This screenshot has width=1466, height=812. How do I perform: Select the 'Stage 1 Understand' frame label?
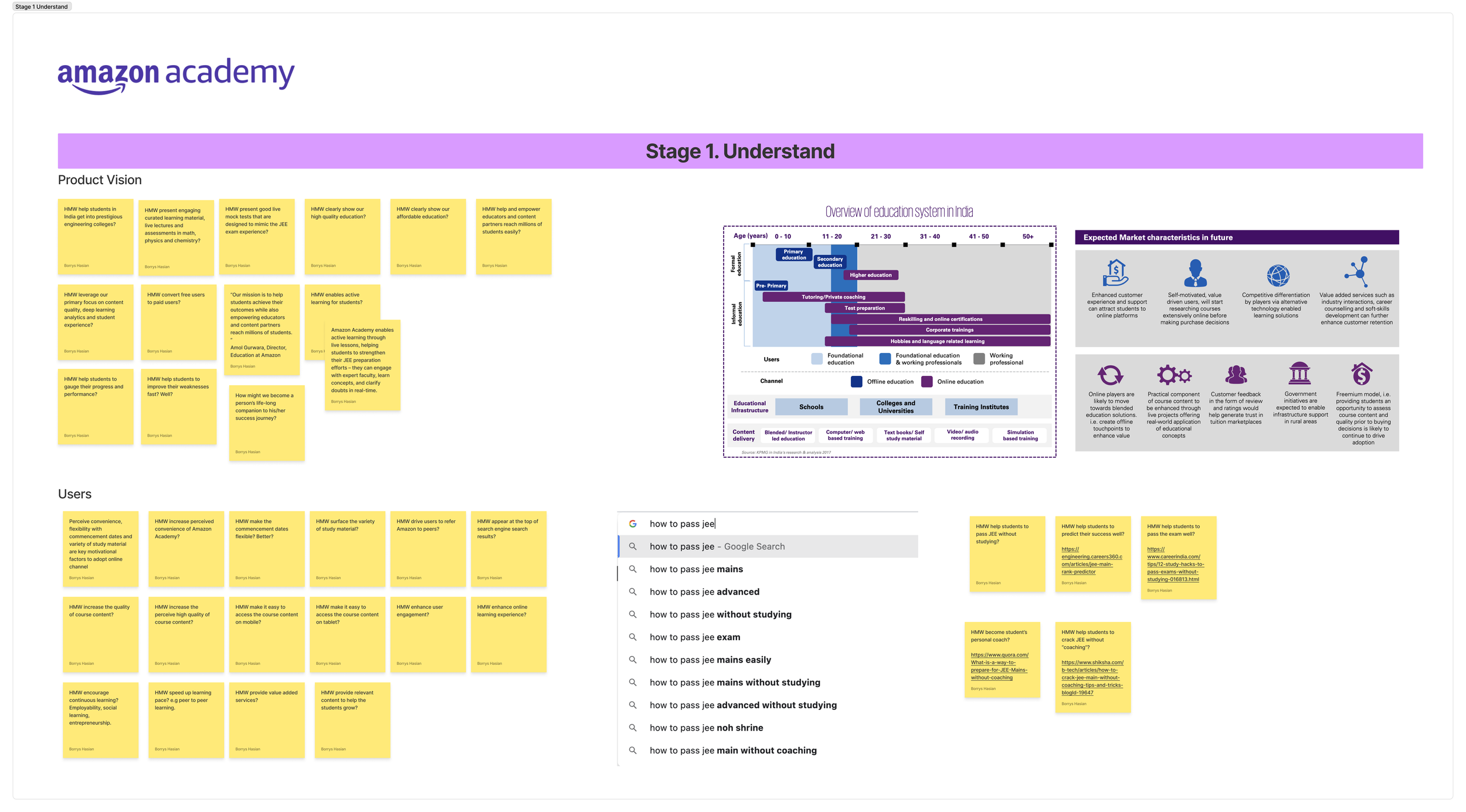click(42, 6)
